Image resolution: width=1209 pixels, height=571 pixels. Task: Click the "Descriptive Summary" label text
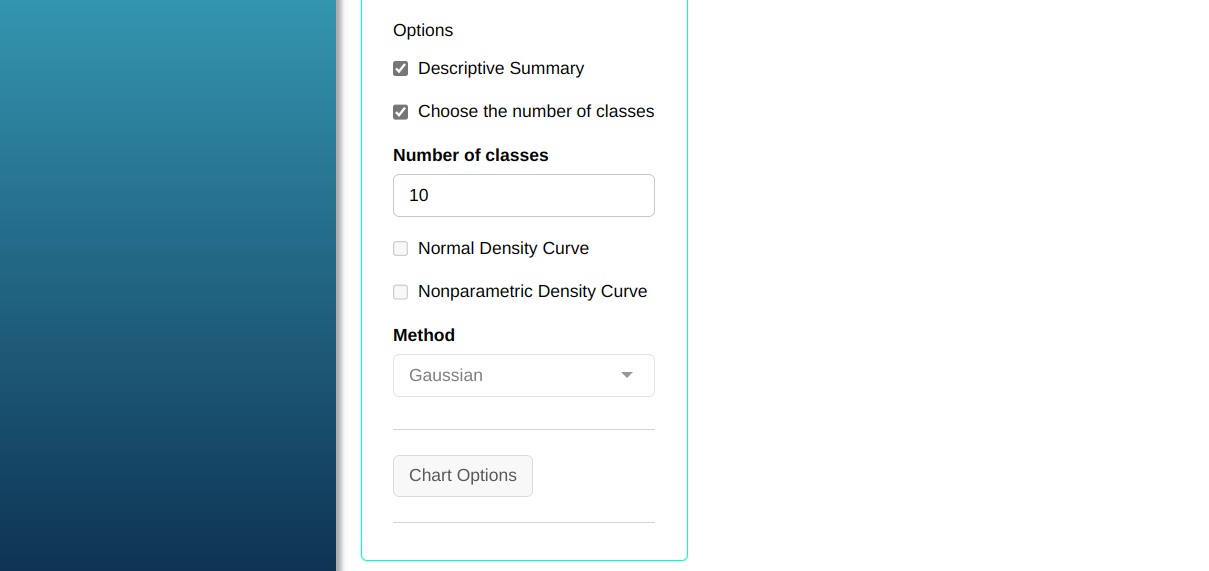click(x=500, y=69)
